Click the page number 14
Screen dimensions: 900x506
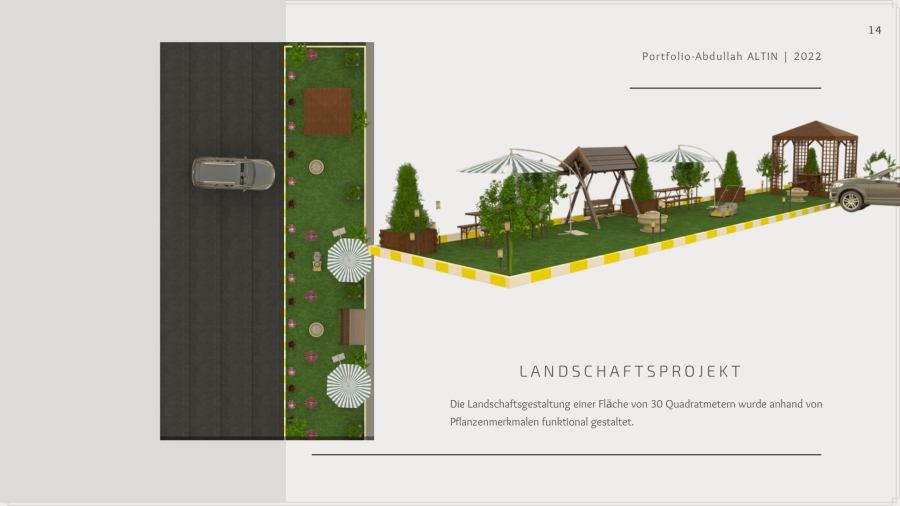[x=875, y=30]
